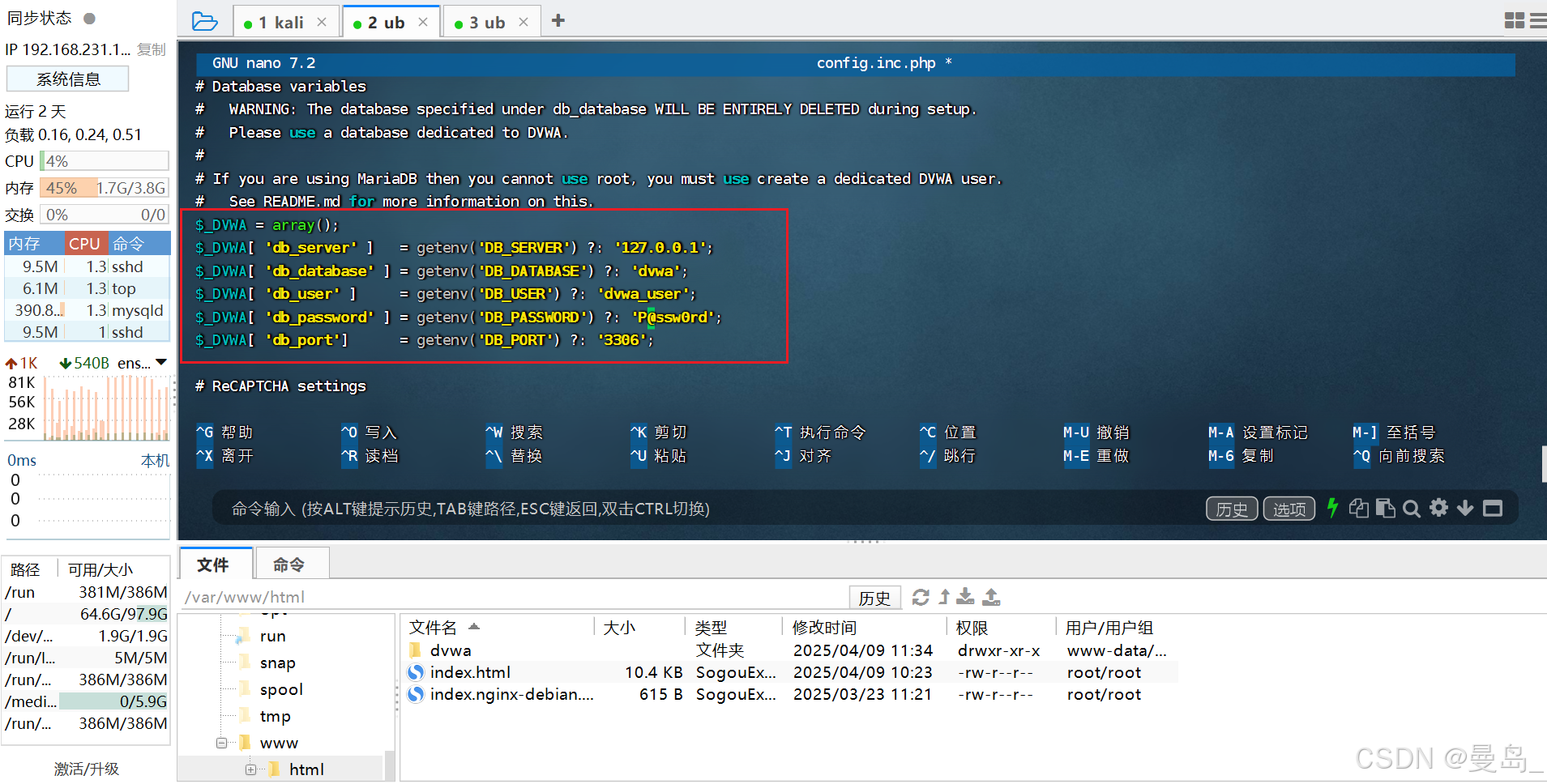Image resolution: width=1547 pixels, height=784 pixels.
Task: Click the 交换 0% swap usage bar
Action: (105, 215)
